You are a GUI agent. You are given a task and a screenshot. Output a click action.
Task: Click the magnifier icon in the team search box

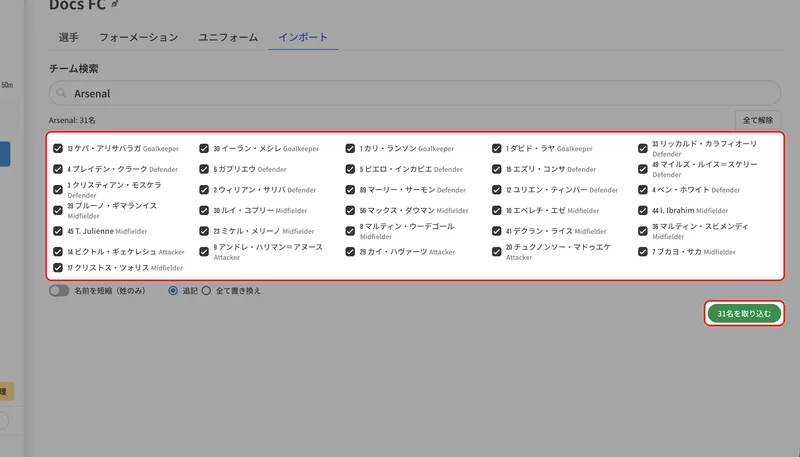click(61, 93)
